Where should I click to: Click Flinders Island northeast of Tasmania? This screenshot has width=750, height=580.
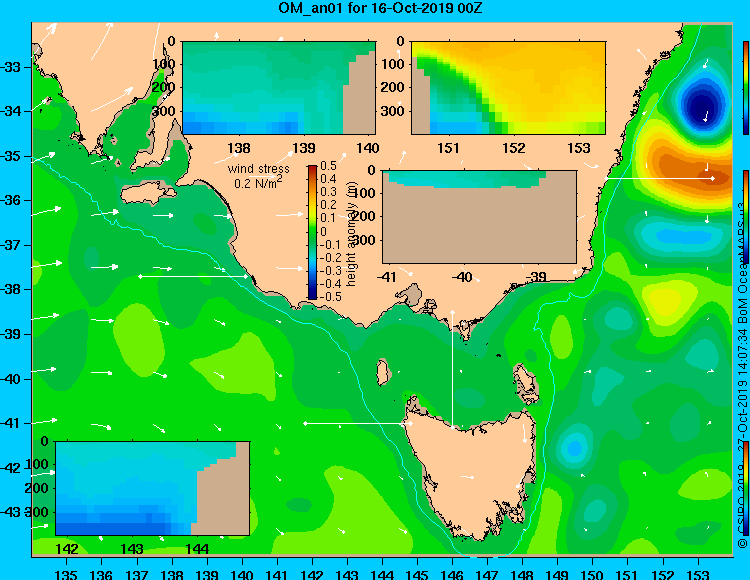526,384
